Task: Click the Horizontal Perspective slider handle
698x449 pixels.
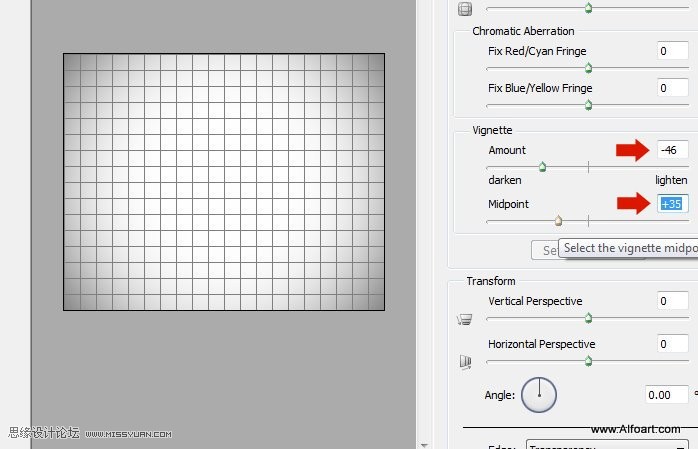Action: (588, 361)
